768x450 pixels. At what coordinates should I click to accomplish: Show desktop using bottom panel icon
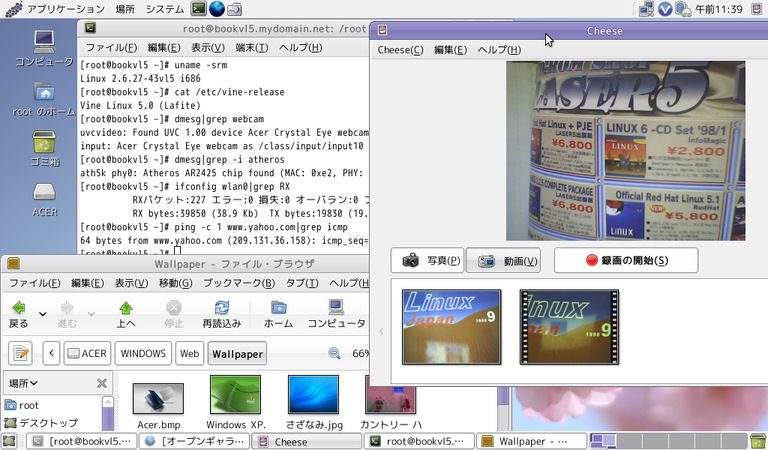click(9, 441)
